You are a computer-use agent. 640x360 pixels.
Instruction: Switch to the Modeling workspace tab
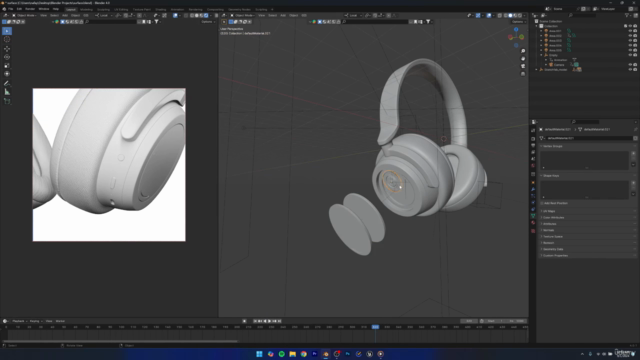86,9
